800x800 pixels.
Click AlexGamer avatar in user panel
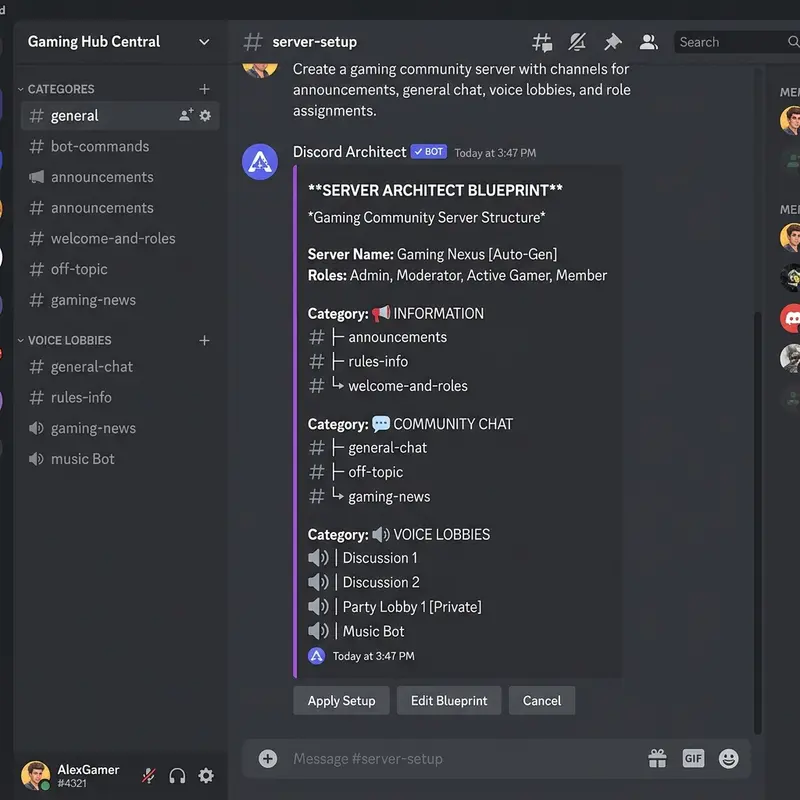pyautogui.click(x=36, y=776)
